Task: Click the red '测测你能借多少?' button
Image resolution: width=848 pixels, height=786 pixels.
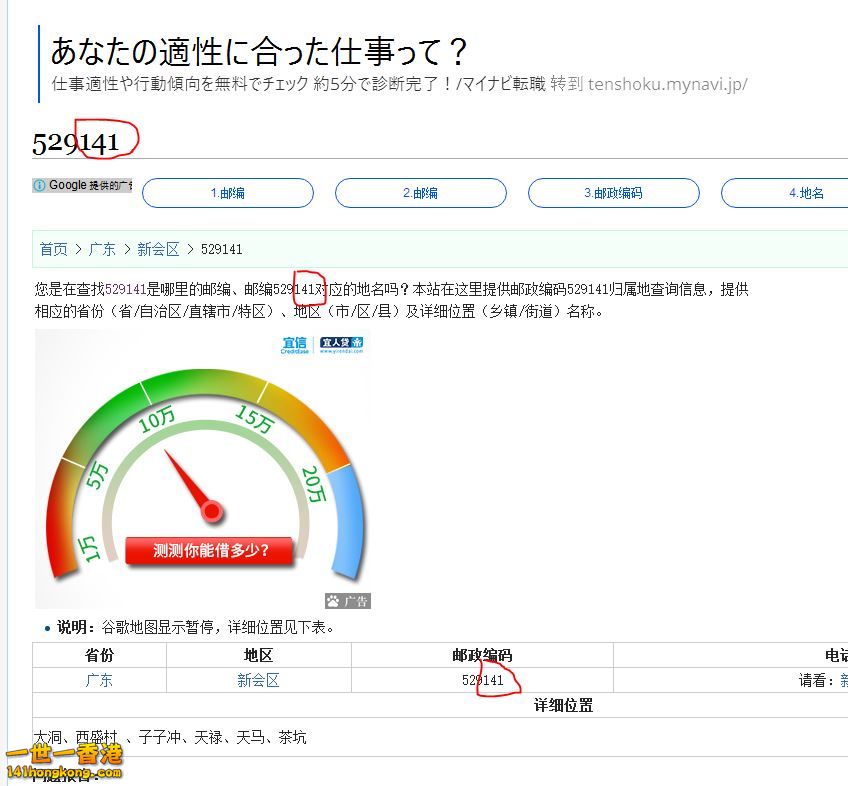Action: (x=210, y=551)
